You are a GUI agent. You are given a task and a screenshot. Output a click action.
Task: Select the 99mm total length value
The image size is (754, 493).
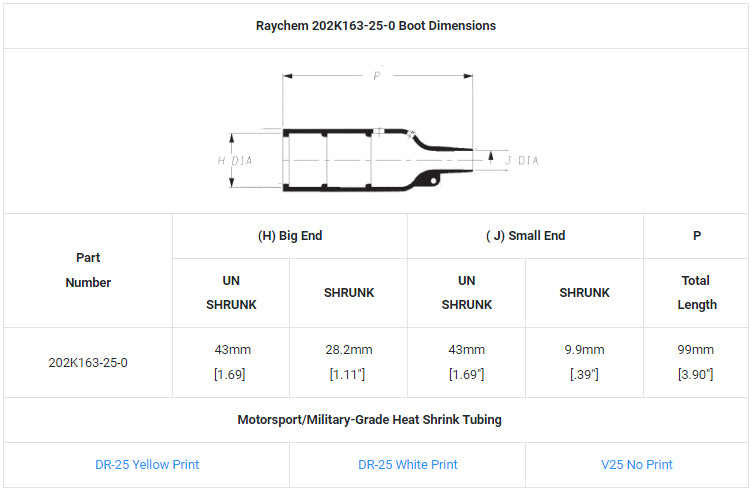click(x=696, y=350)
